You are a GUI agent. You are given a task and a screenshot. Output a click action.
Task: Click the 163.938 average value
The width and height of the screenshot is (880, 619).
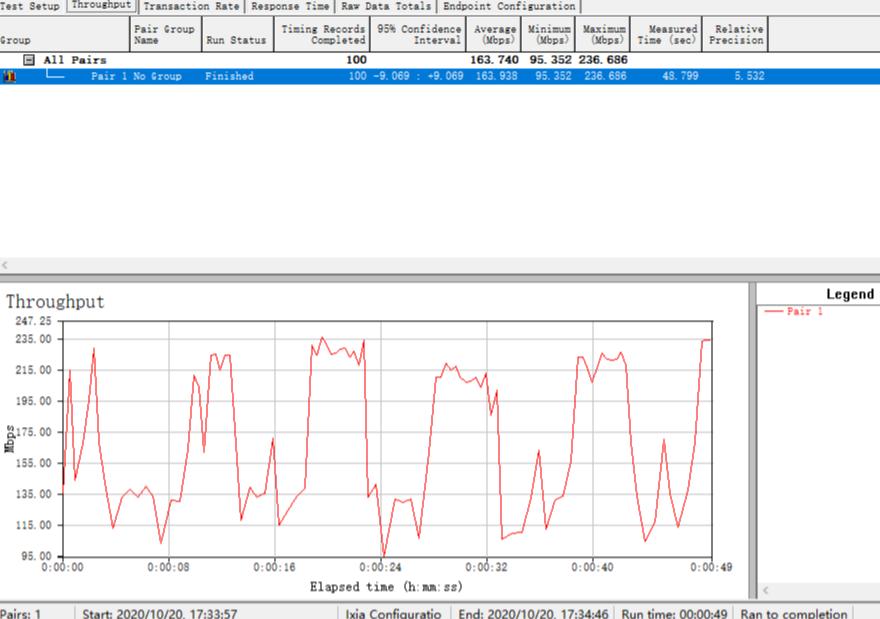497,76
